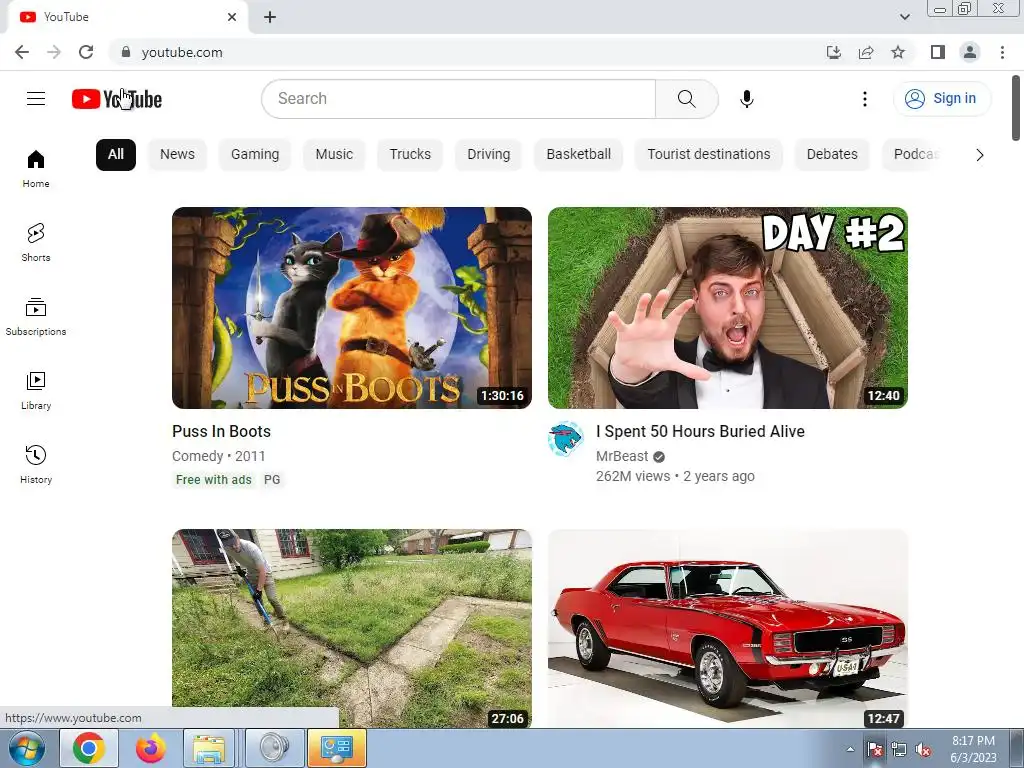Image resolution: width=1024 pixels, height=768 pixels.
Task: Bookmark this tab with star
Action: click(898, 52)
